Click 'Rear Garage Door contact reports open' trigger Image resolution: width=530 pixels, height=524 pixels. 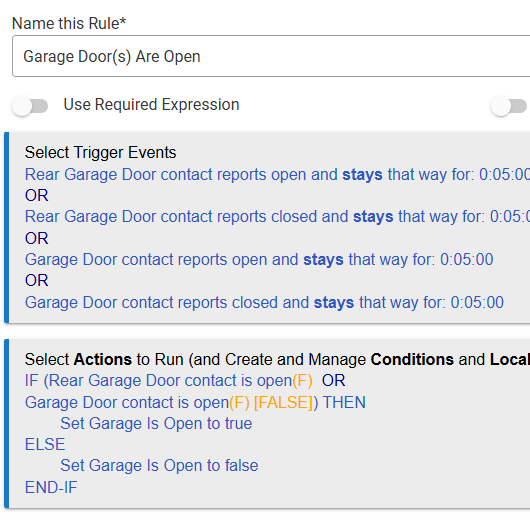277,175
